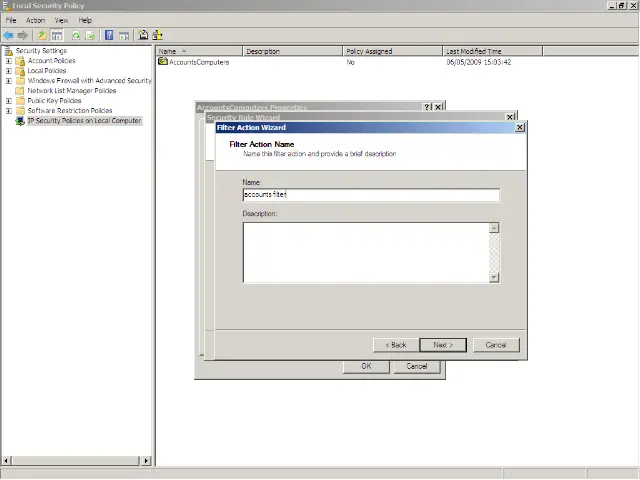The width and height of the screenshot is (640, 480).
Task: Click the Description text area
Action: 365,251
